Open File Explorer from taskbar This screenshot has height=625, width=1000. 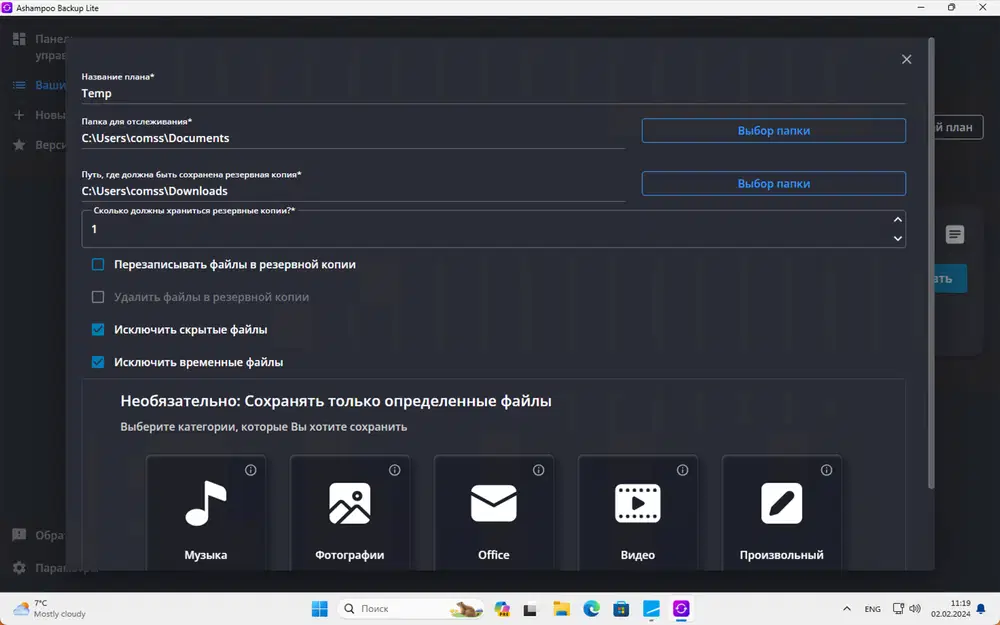pos(561,609)
